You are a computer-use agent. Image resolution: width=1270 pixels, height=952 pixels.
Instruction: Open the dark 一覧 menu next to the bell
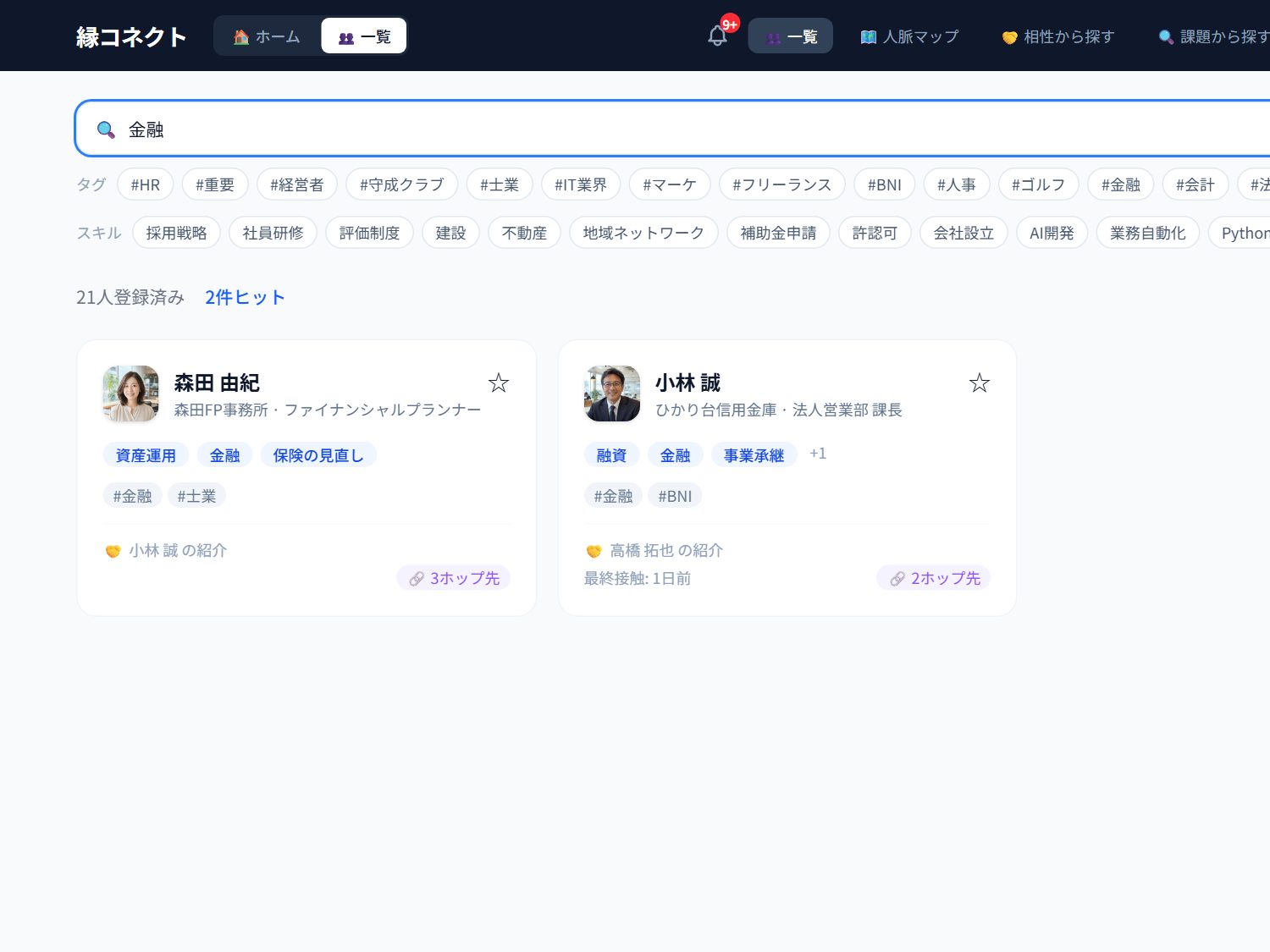click(x=791, y=36)
